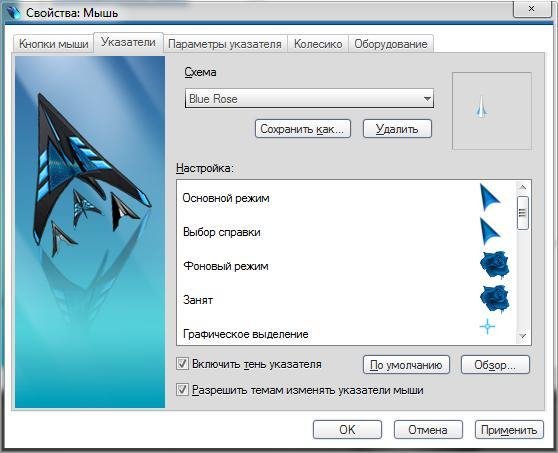Viewport: 558px width, 453px height.
Task: Click the list's scroll down arrow
Action: 523,336
